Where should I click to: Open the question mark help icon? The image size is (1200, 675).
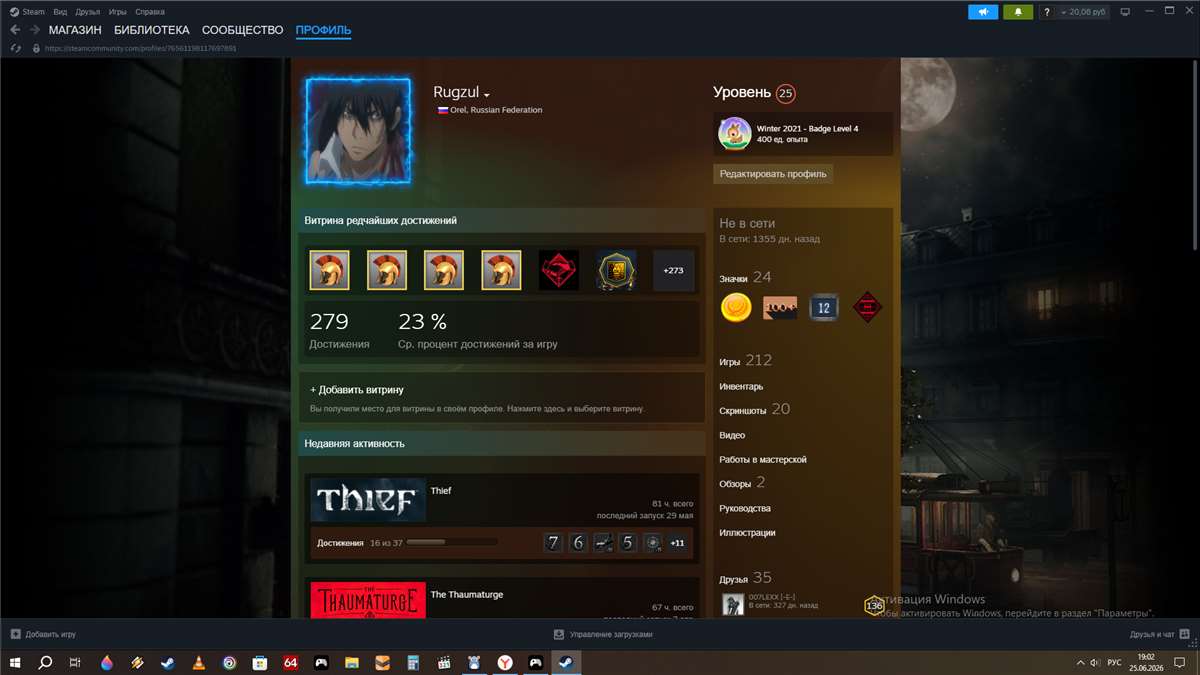(1047, 12)
